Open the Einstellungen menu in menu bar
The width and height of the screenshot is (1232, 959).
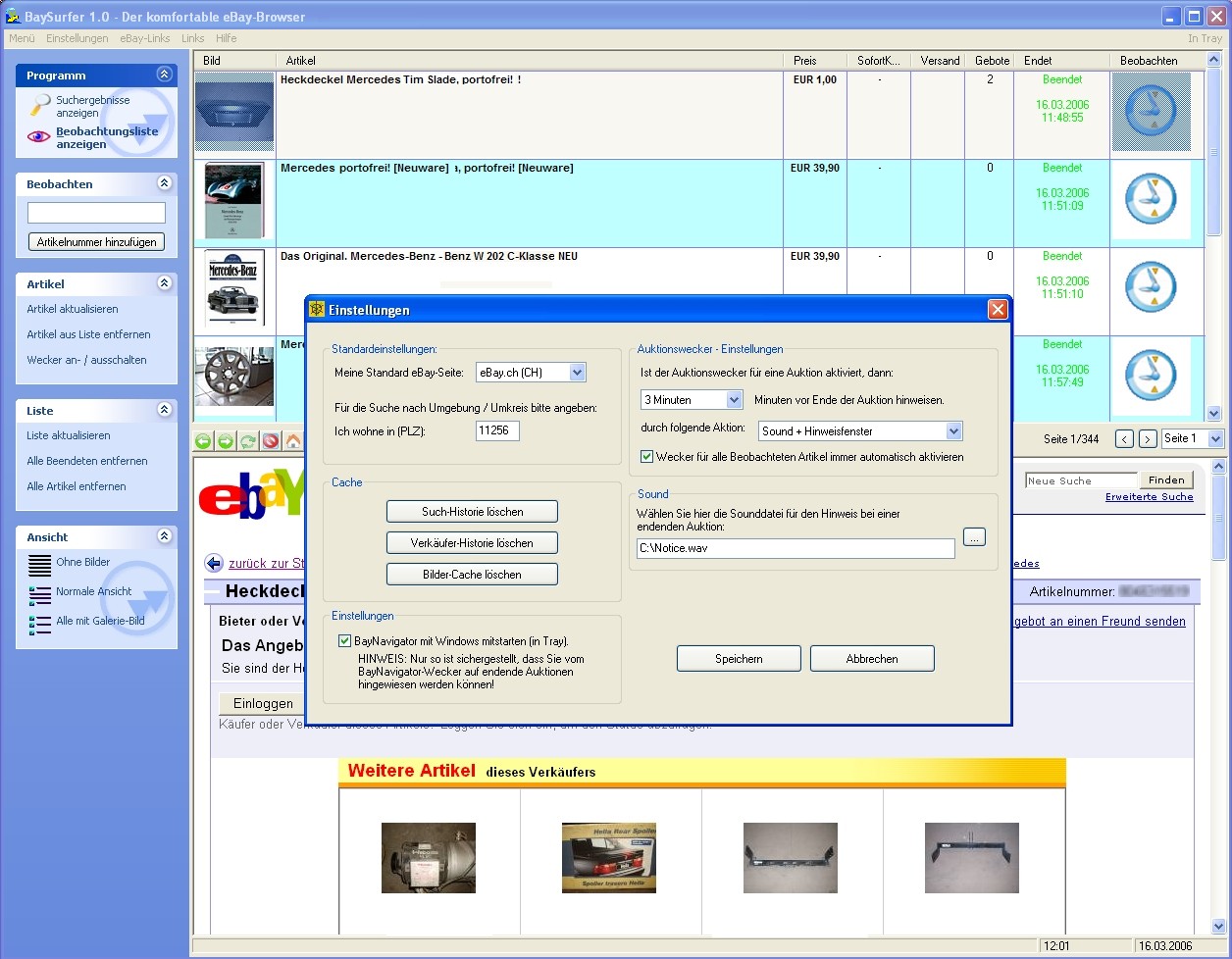77,38
